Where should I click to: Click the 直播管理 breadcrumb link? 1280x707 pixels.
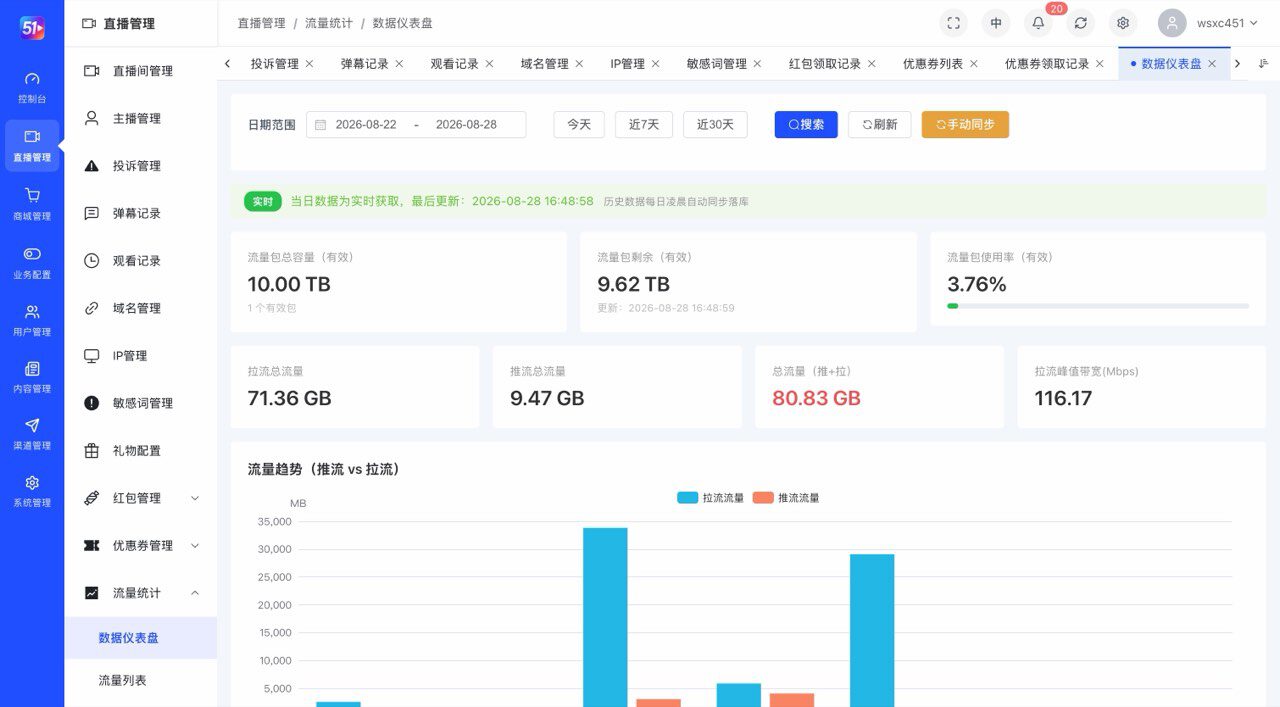click(261, 23)
